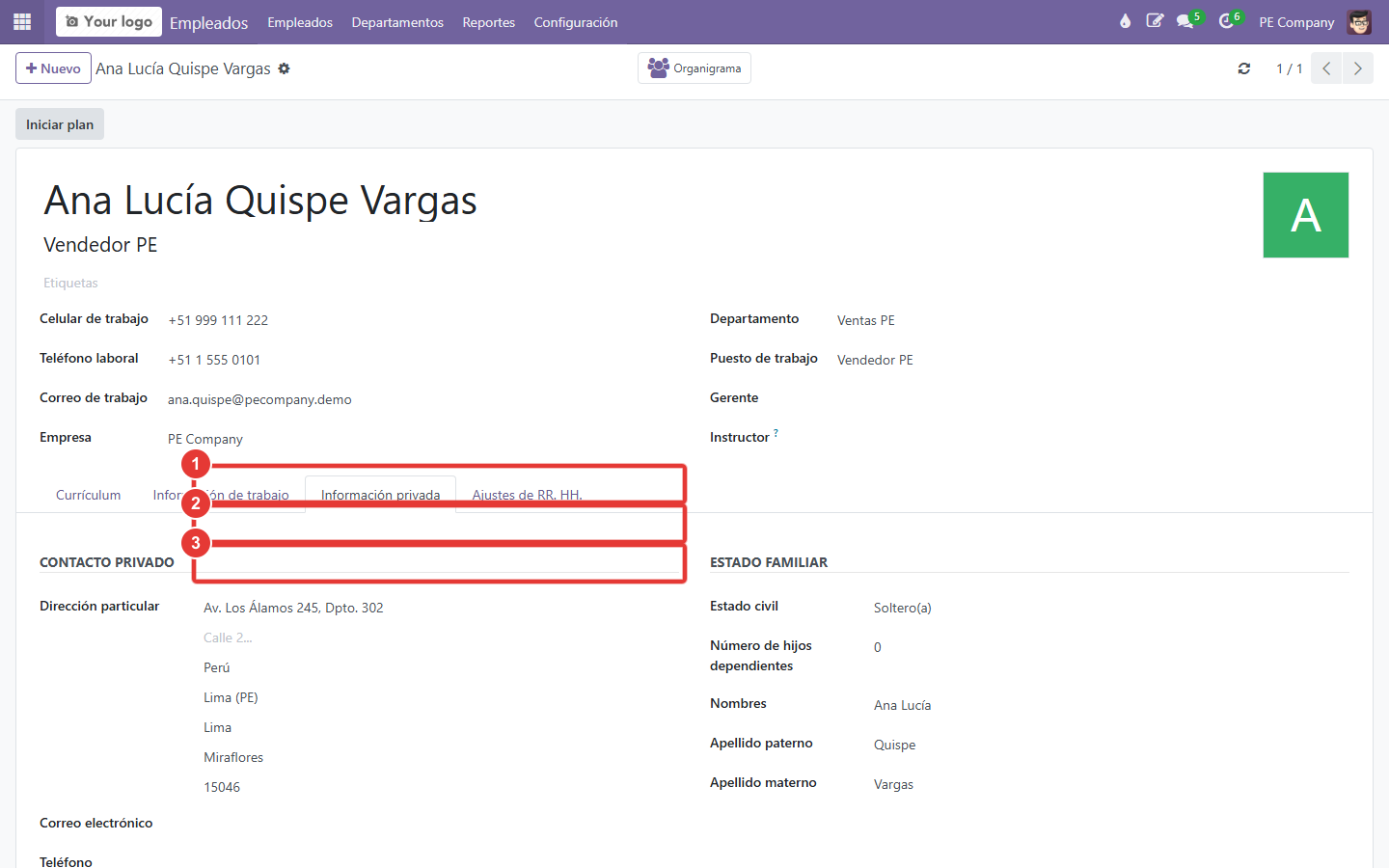
Task: Click the green A employee avatar image
Action: pyautogui.click(x=1306, y=215)
